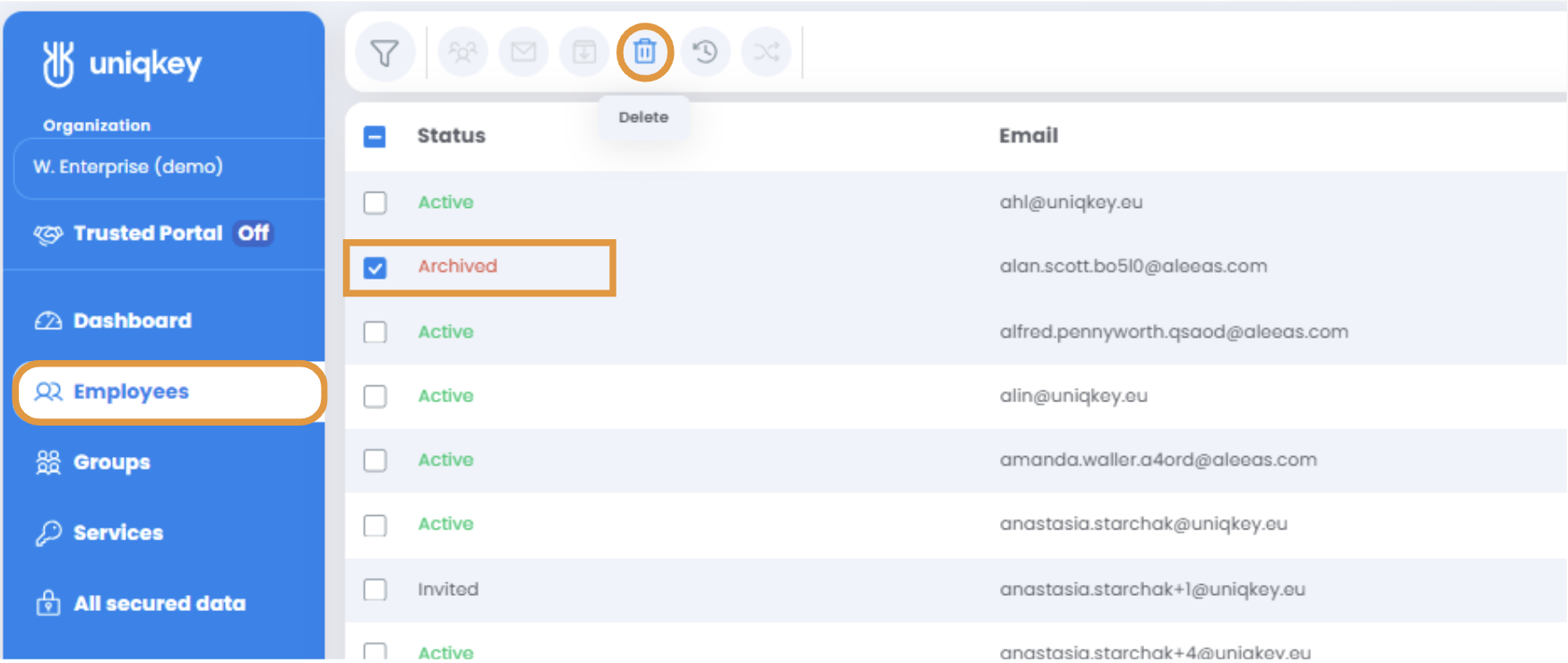The width and height of the screenshot is (1568, 663).
Task: Click the Archived status text
Action: tap(457, 266)
